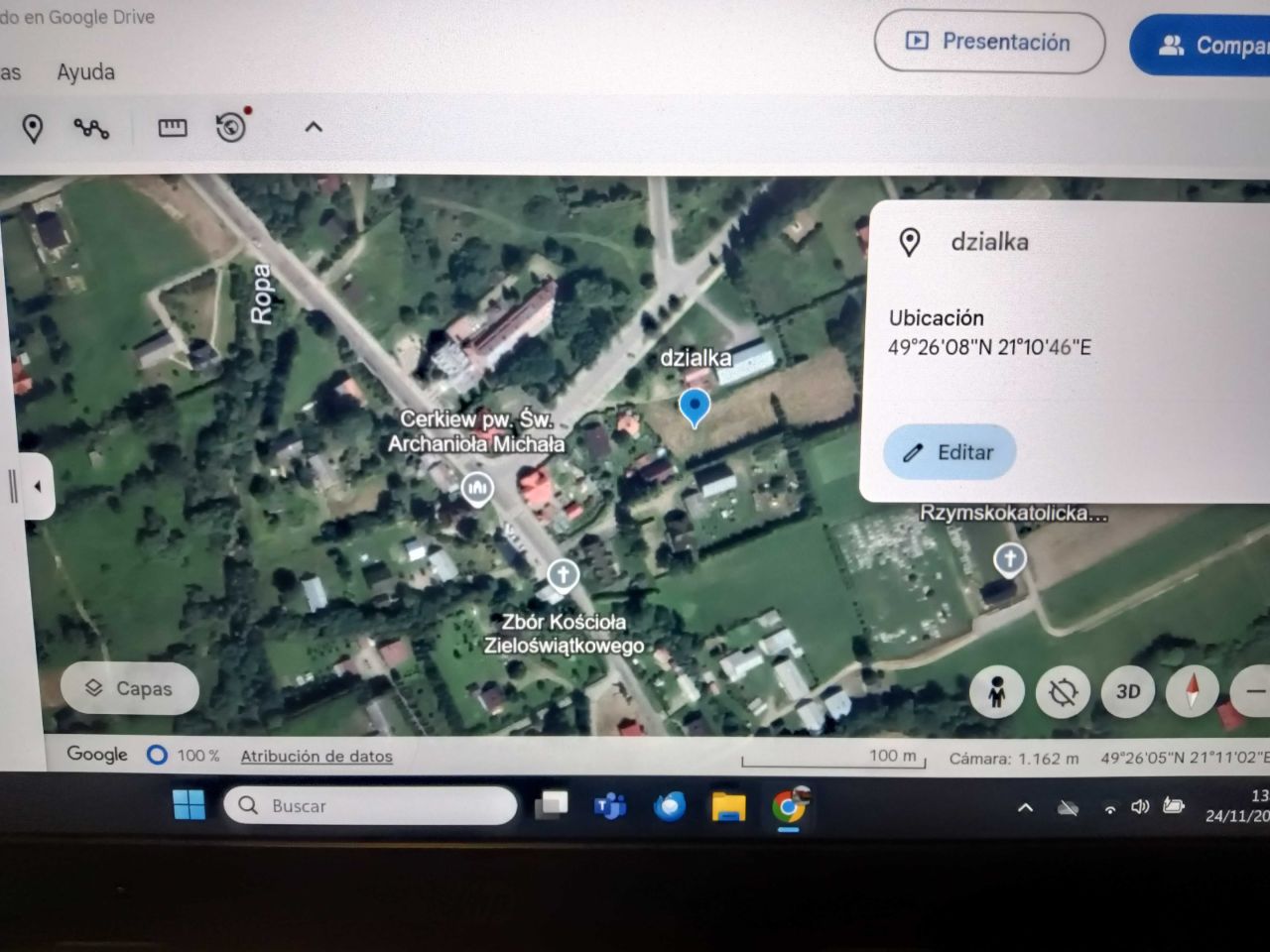The height and width of the screenshot is (952, 1270).
Task: Drop Pegman to enter Street View
Action: 996,691
